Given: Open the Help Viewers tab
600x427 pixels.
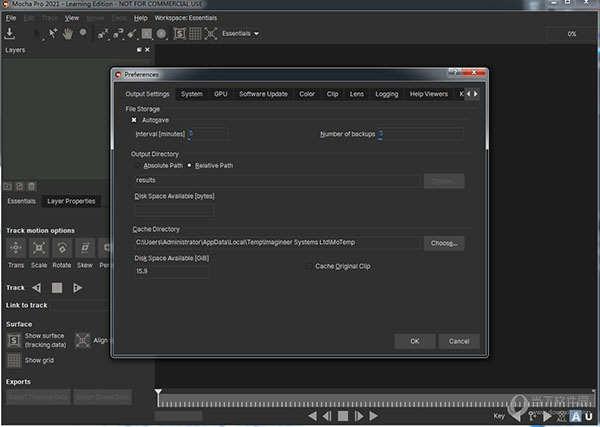Looking at the screenshot, I should coord(429,94).
